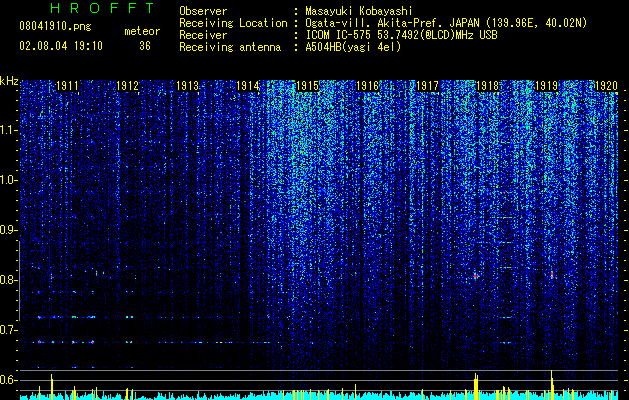Click the tall yellow level spike below 1919
Screen dimensions: 629x400
tap(552, 385)
